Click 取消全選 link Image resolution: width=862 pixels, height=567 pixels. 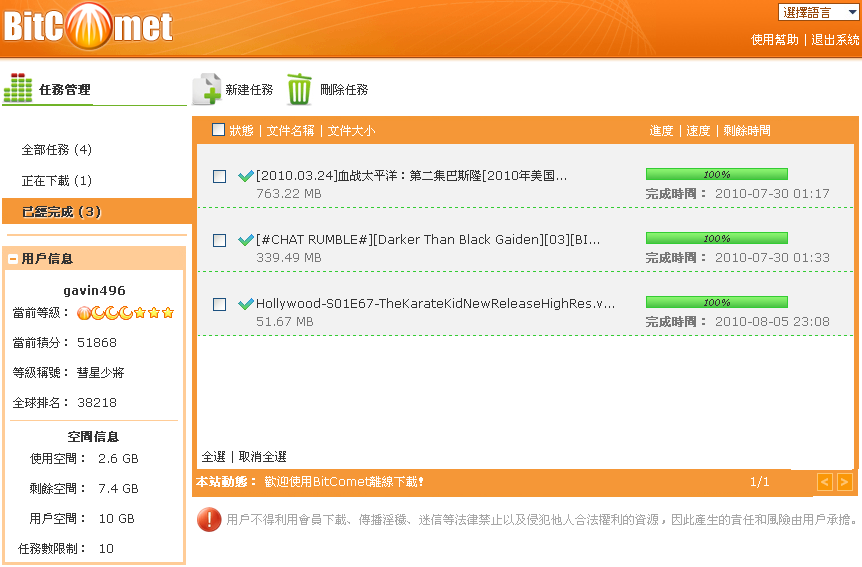click(262, 457)
